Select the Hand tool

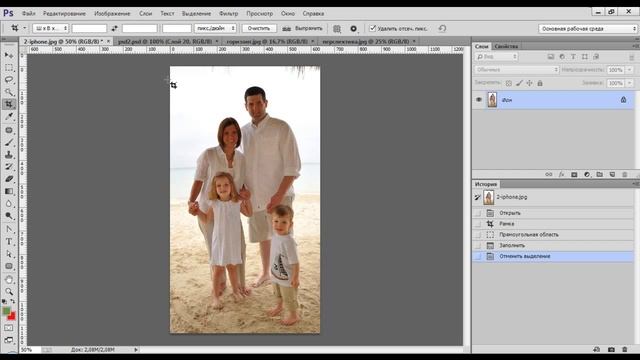(x=9, y=280)
